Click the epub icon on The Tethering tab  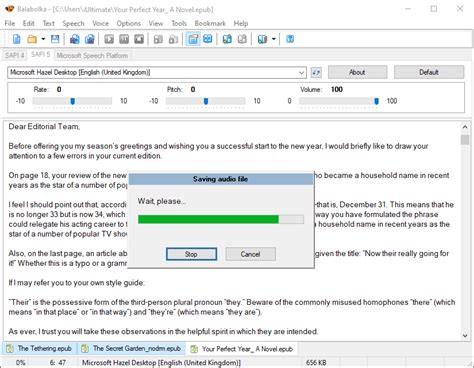pos(10,349)
